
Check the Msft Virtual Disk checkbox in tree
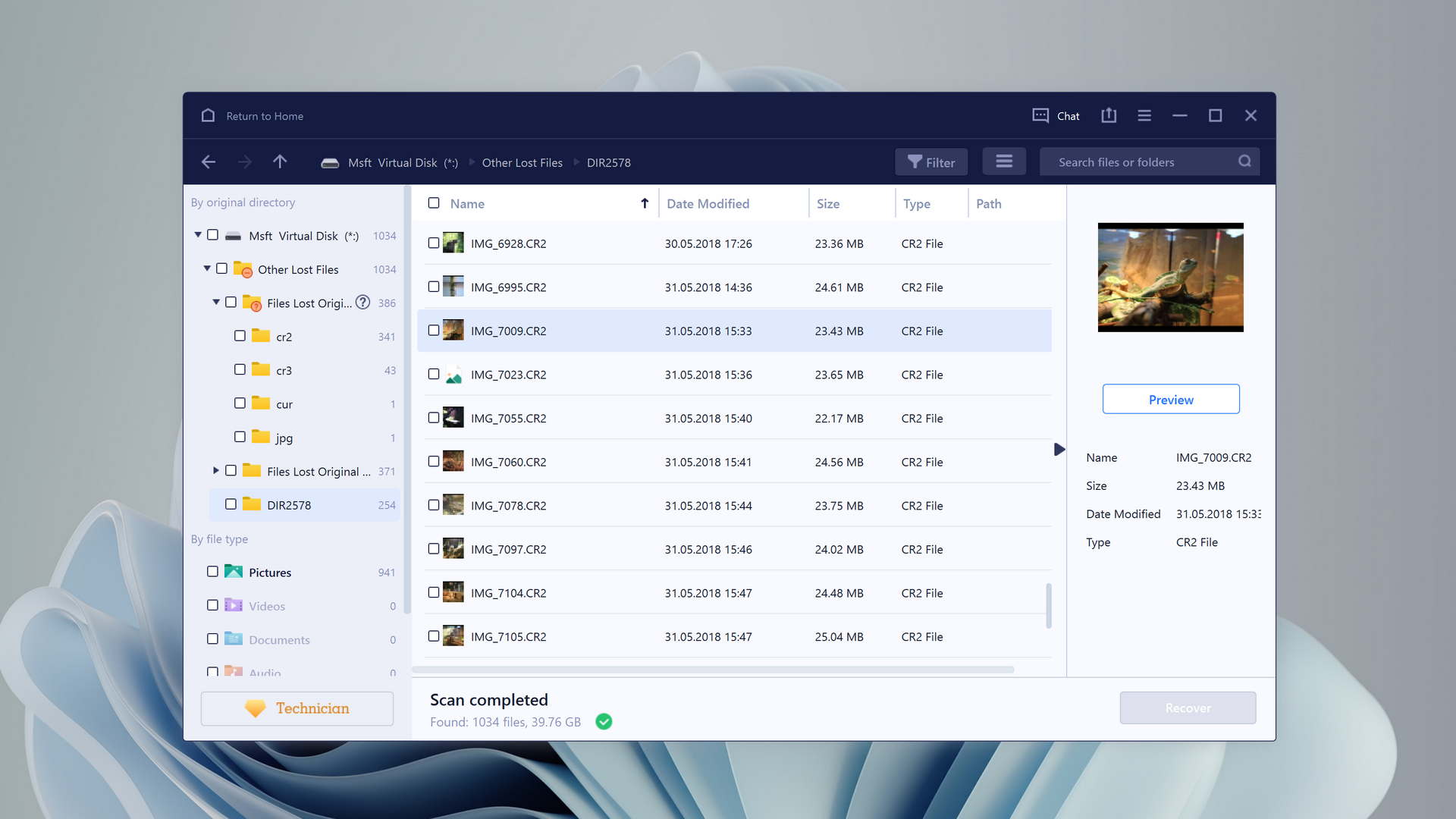click(x=212, y=235)
